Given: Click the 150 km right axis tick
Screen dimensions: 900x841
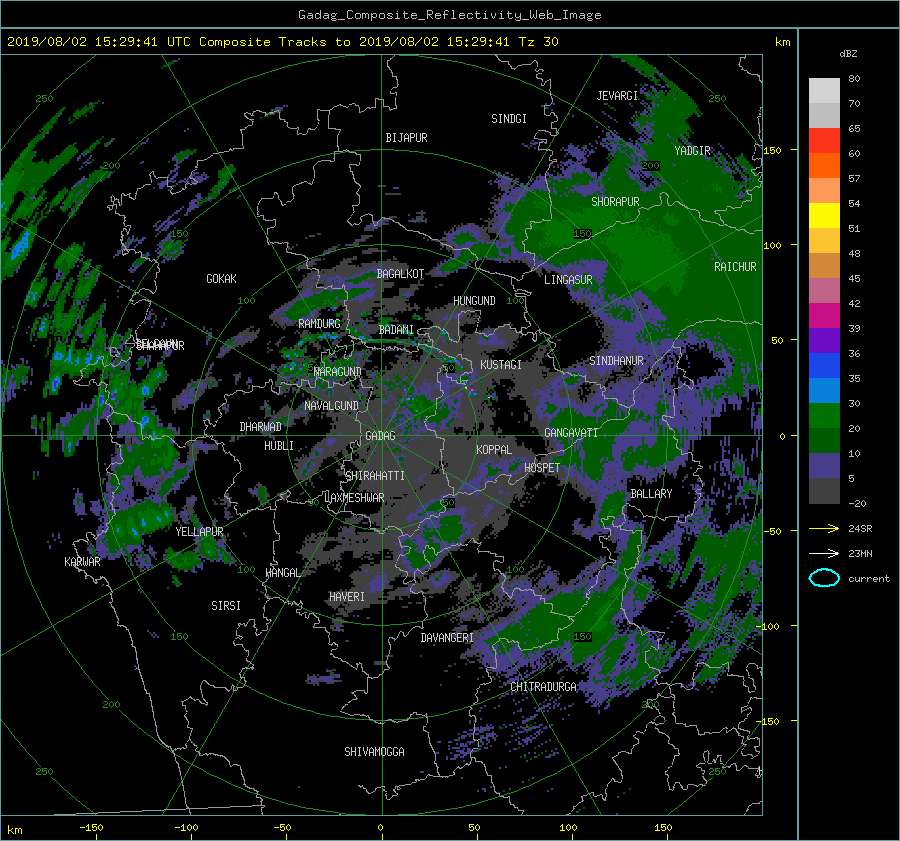Looking at the screenshot, I should coord(773,150).
